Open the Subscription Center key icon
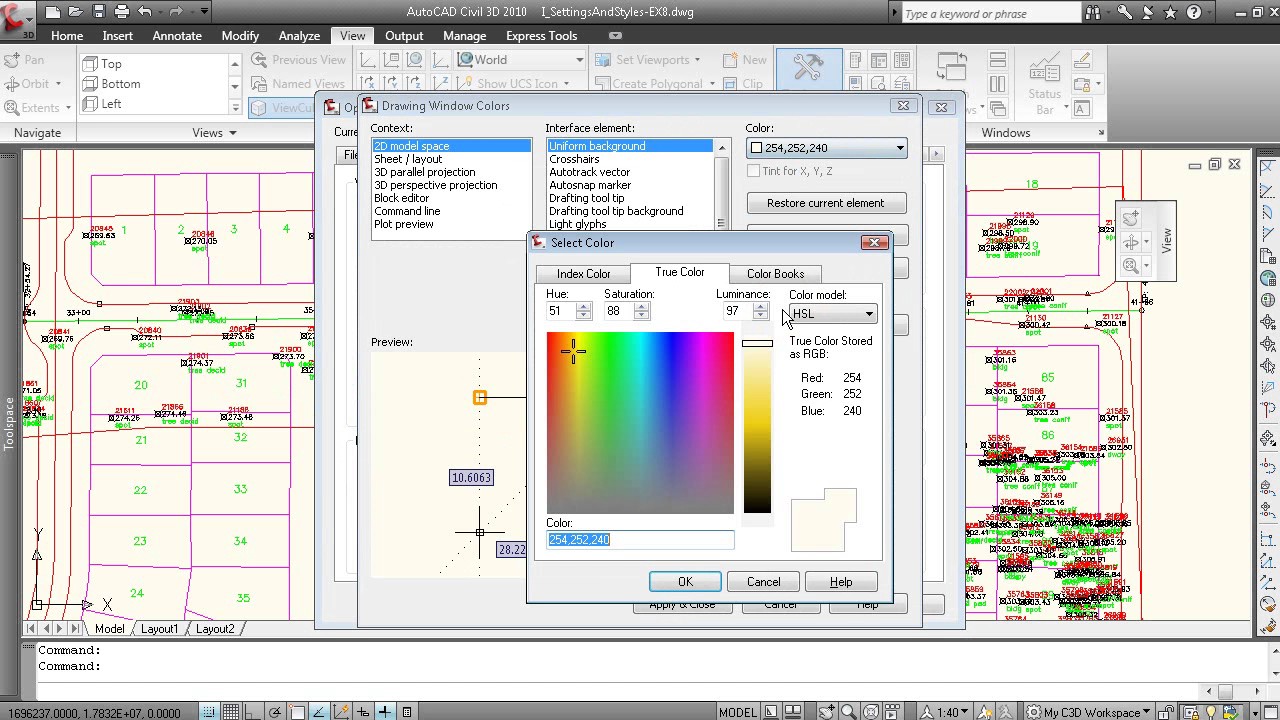Screen dimensions: 1280x720 [1125, 13]
